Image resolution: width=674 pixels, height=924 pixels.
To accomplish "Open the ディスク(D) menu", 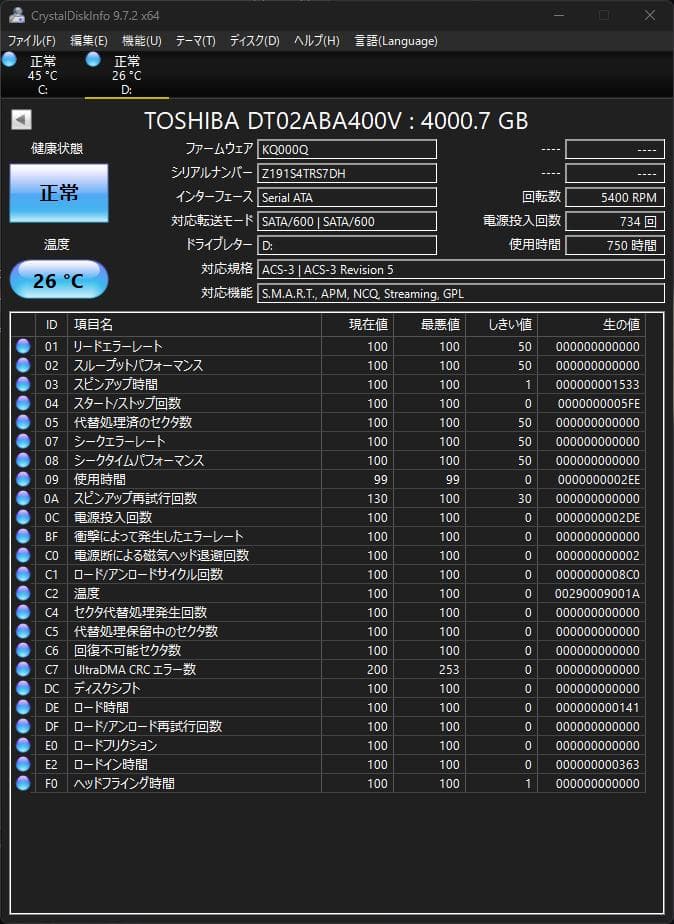I will (255, 41).
